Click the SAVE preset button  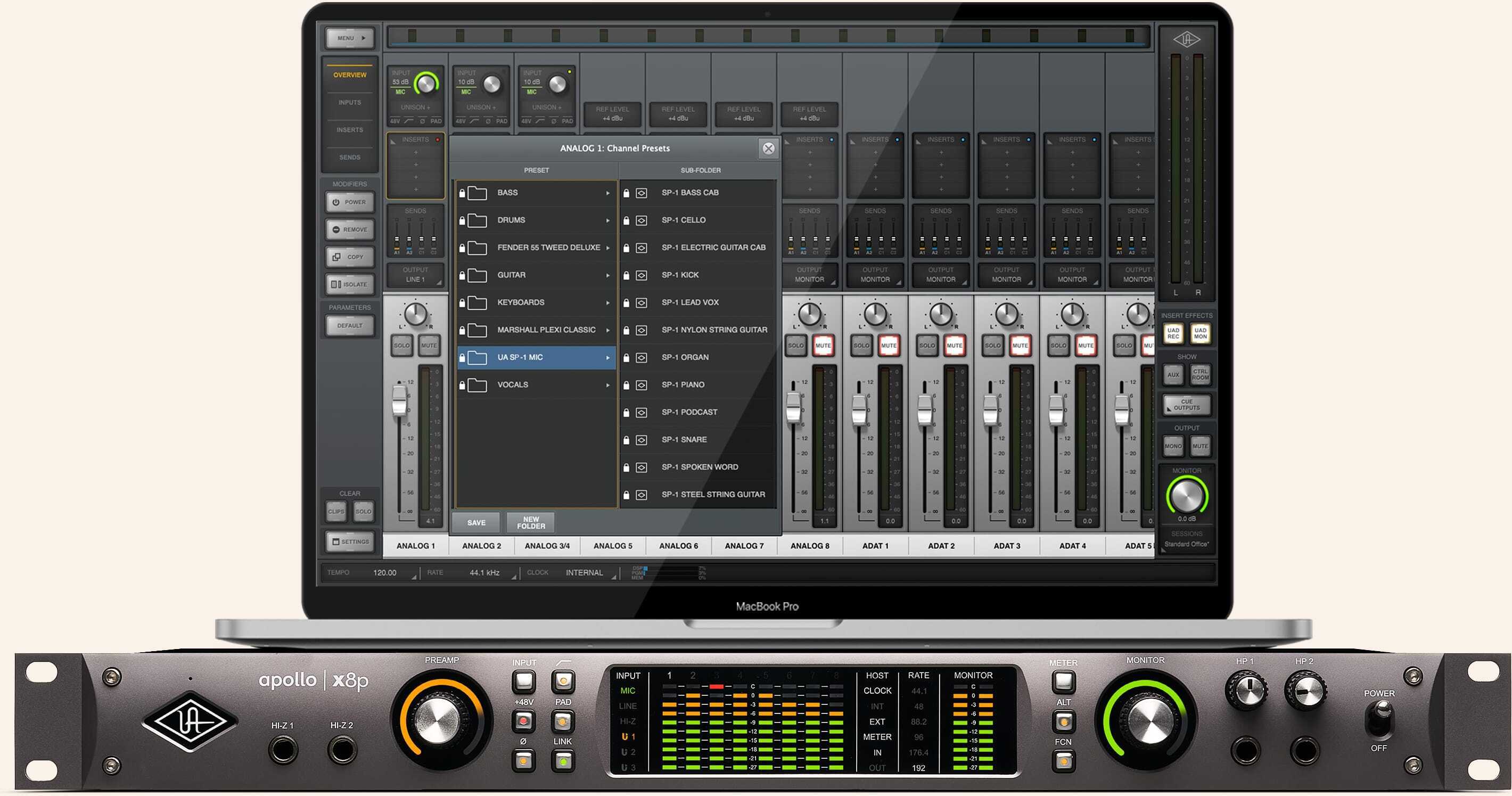476,522
